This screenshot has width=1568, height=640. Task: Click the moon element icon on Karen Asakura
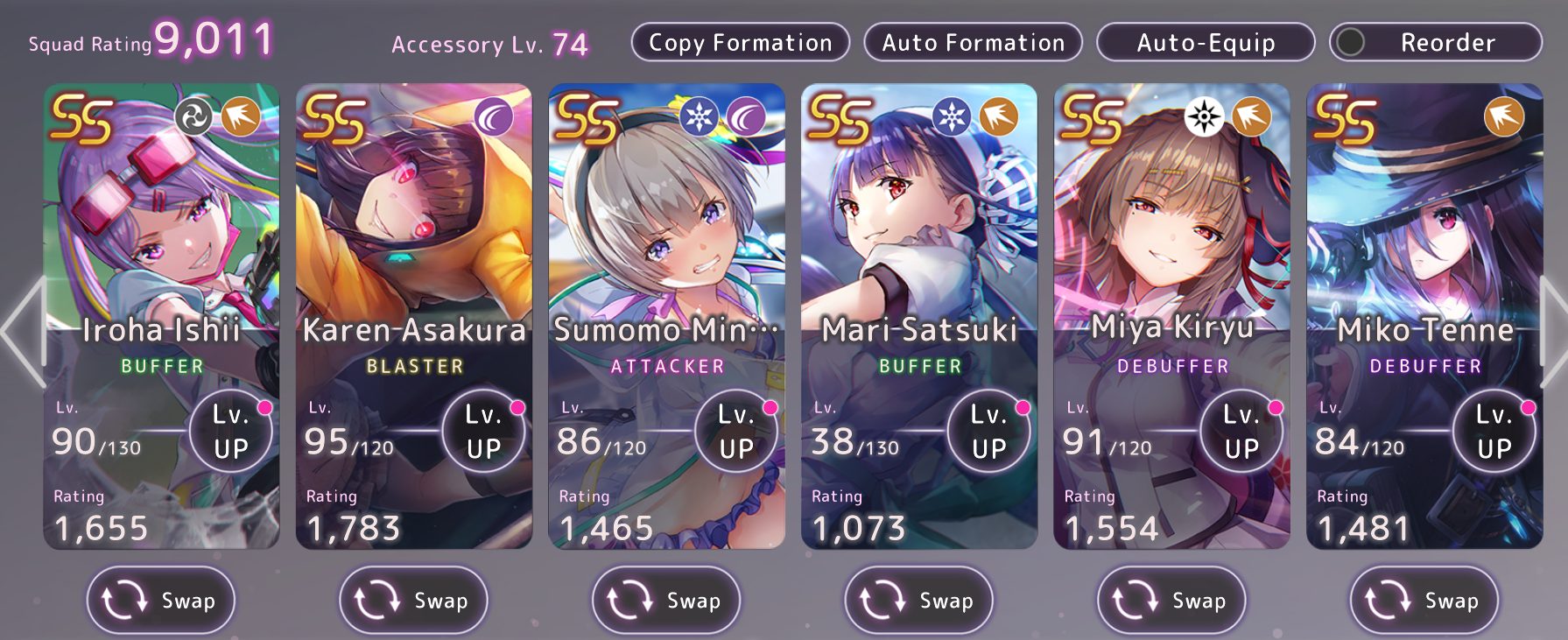click(494, 116)
